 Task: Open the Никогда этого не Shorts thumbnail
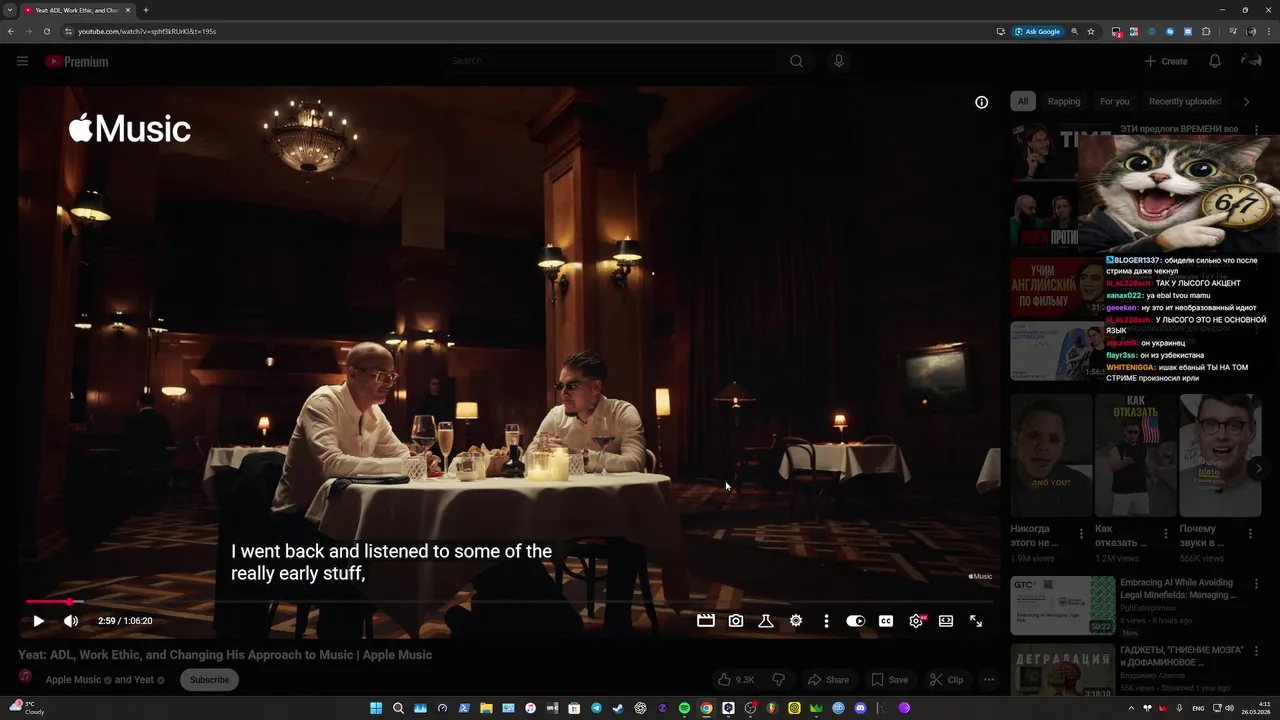coord(1051,455)
